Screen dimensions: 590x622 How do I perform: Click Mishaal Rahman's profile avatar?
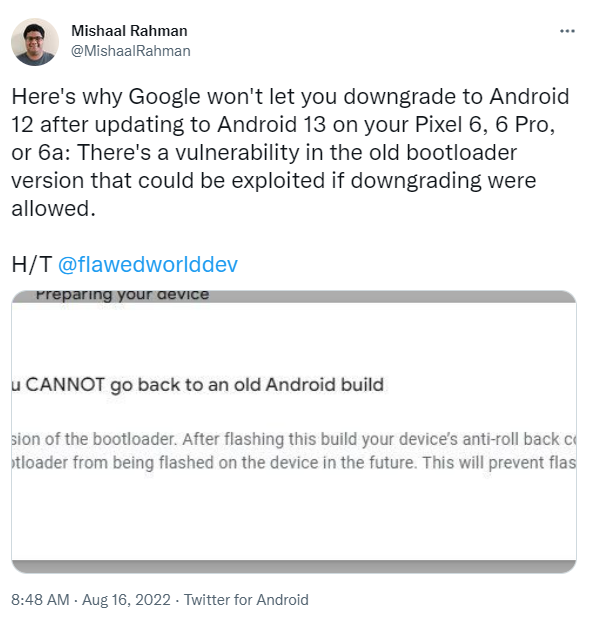tap(35, 42)
